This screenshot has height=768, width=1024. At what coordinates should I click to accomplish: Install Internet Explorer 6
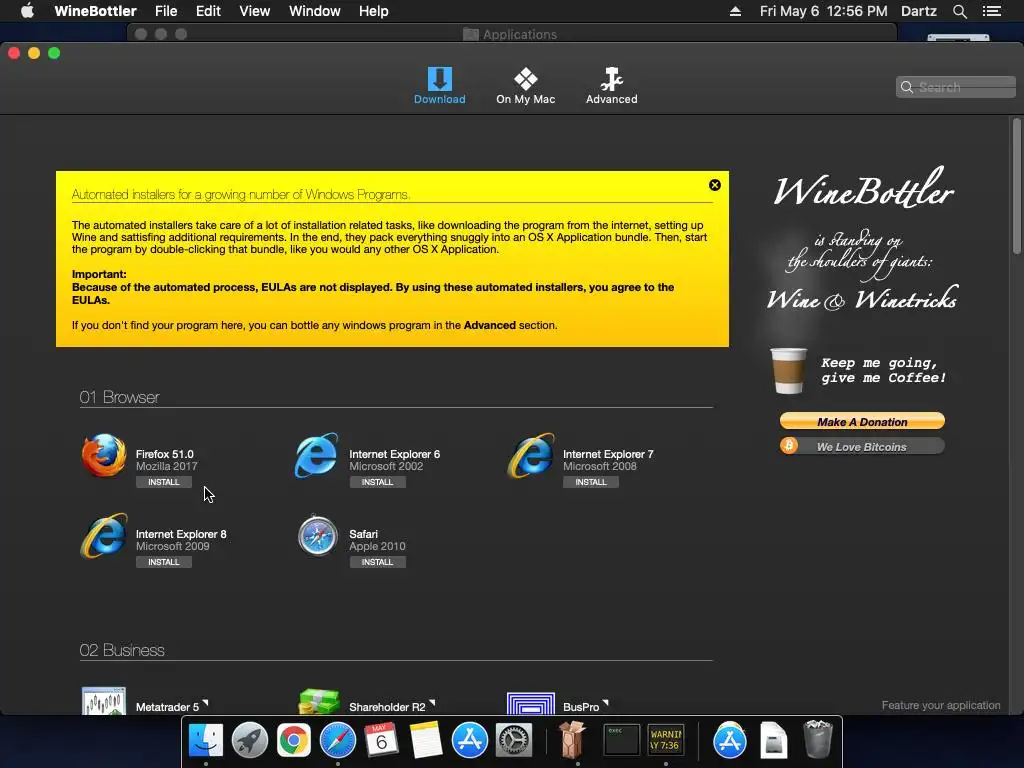(x=377, y=482)
